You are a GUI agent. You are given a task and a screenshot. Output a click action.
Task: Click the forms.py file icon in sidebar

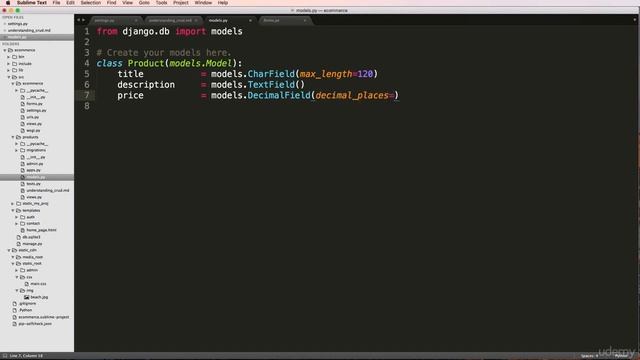point(22,104)
